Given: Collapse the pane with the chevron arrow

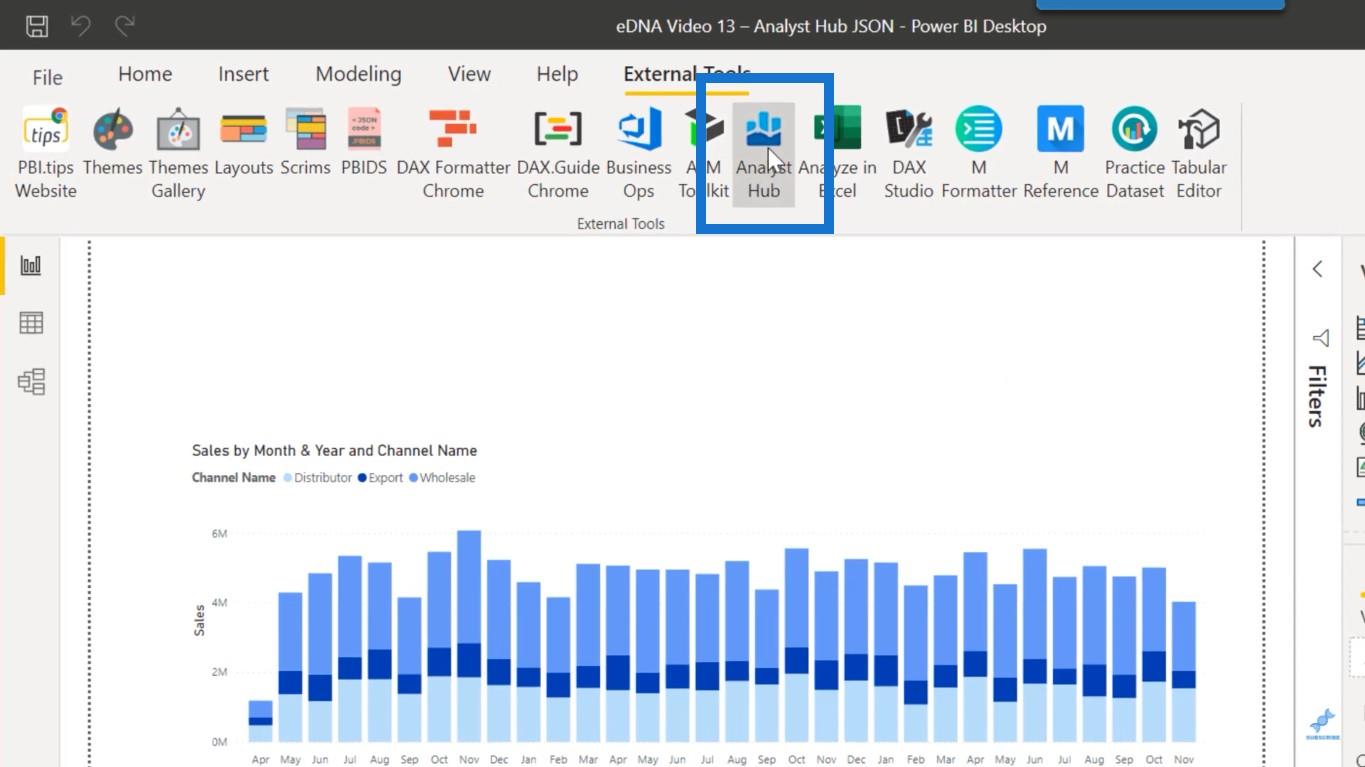Looking at the screenshot, I should (1318, 268).
